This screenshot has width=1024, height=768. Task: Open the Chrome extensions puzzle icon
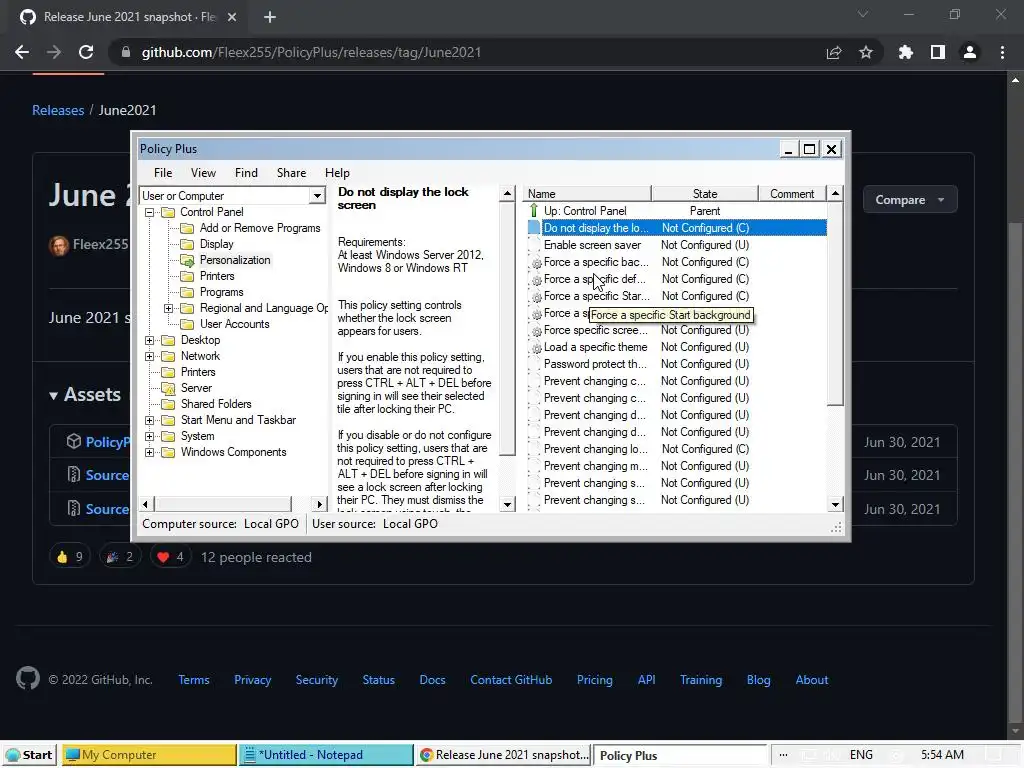[x=905, y=52]
